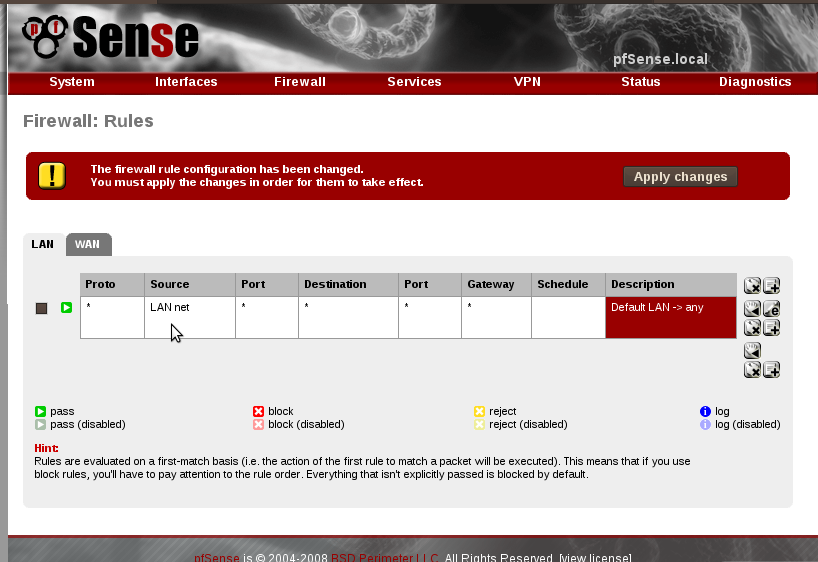This screenshot has height=562, width=818.
Task: Open the Diagnostics menu
Action: click(x=755, y=82)
